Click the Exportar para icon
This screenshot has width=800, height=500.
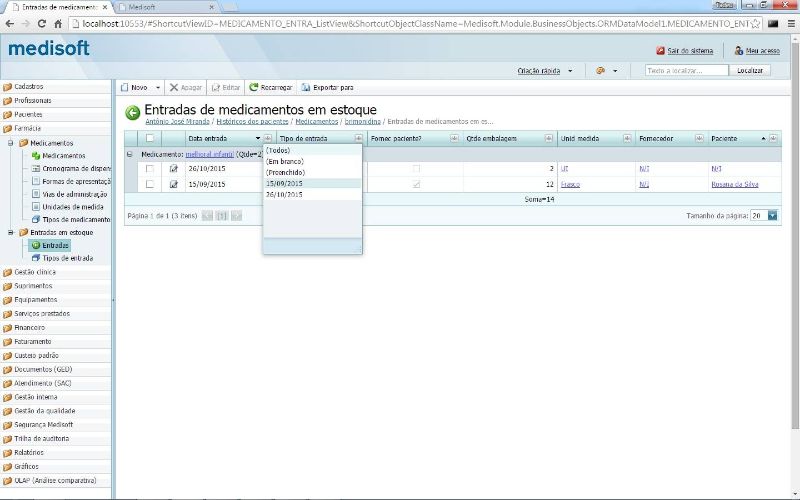click(306, 87)
